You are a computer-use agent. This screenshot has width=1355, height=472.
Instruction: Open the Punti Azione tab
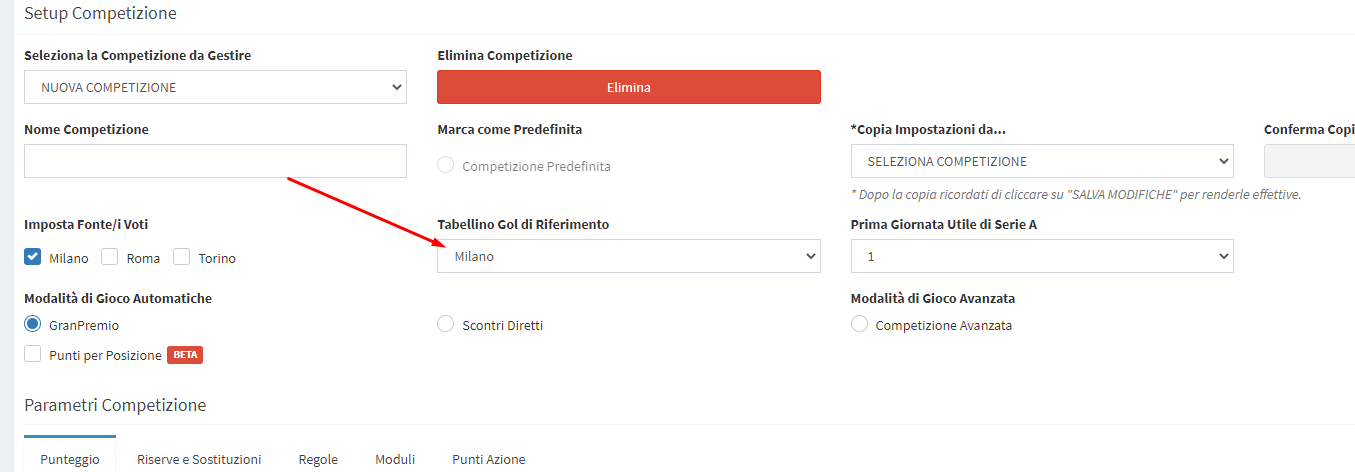[x=488, y=459]
